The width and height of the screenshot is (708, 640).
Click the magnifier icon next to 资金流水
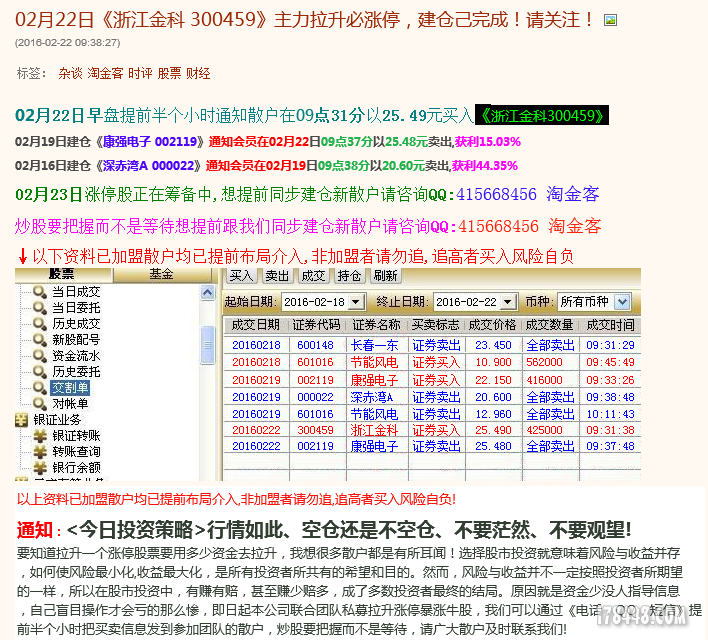click(40, 356)
